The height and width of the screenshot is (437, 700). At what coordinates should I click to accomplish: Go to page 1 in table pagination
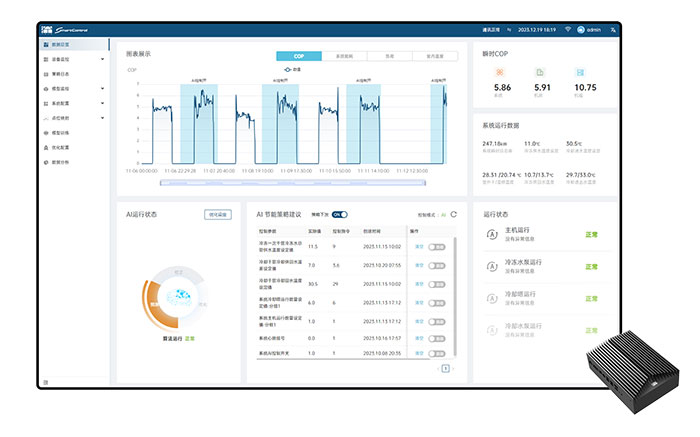click(x=445, y=368)
